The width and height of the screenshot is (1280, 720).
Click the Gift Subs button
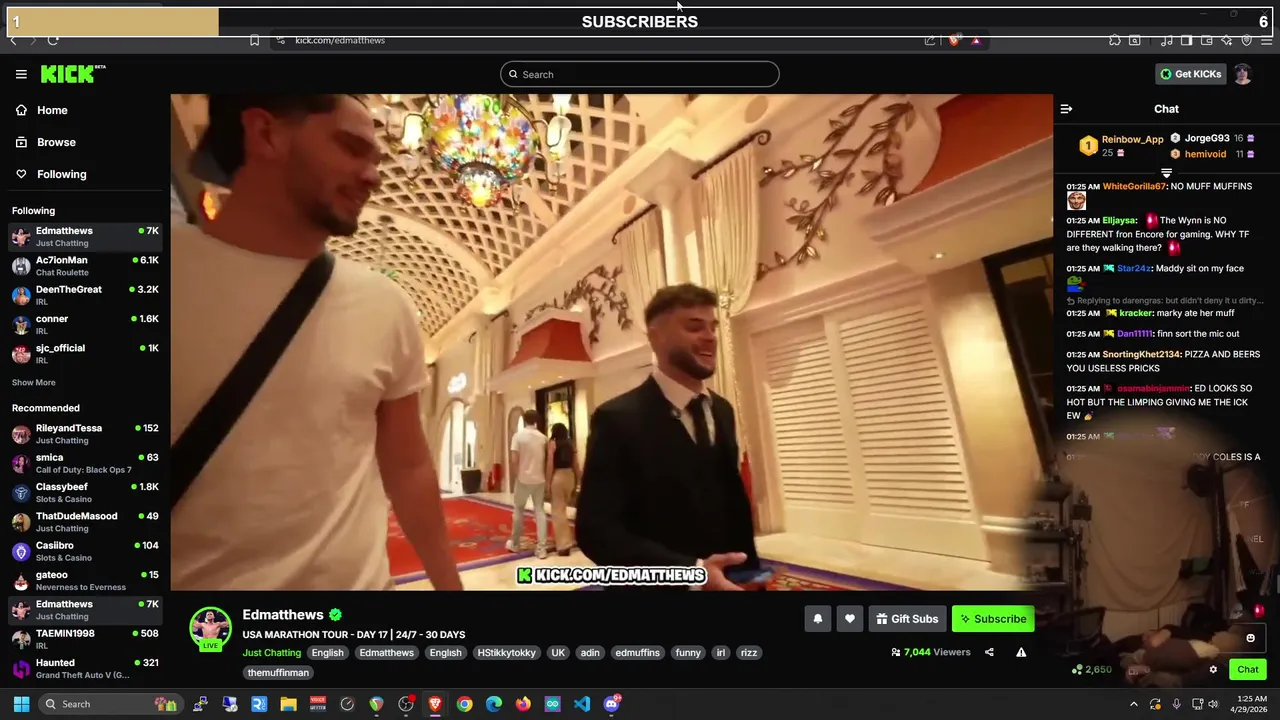(907, 619)
